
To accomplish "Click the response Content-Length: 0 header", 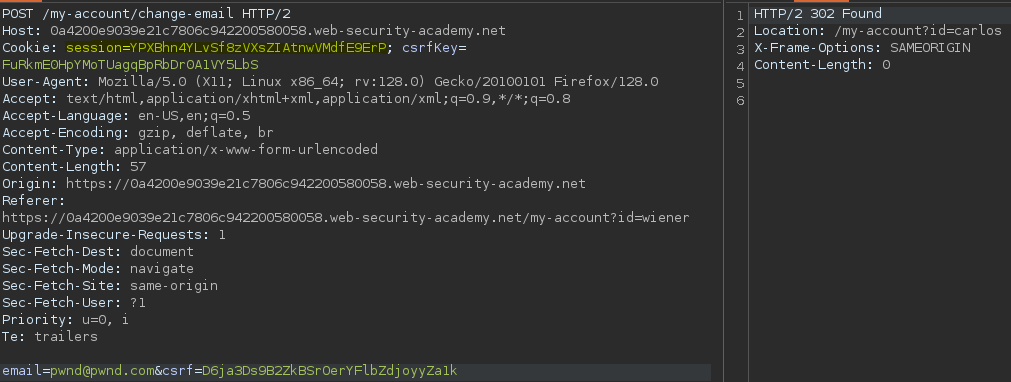I will (x=822, y=65).
